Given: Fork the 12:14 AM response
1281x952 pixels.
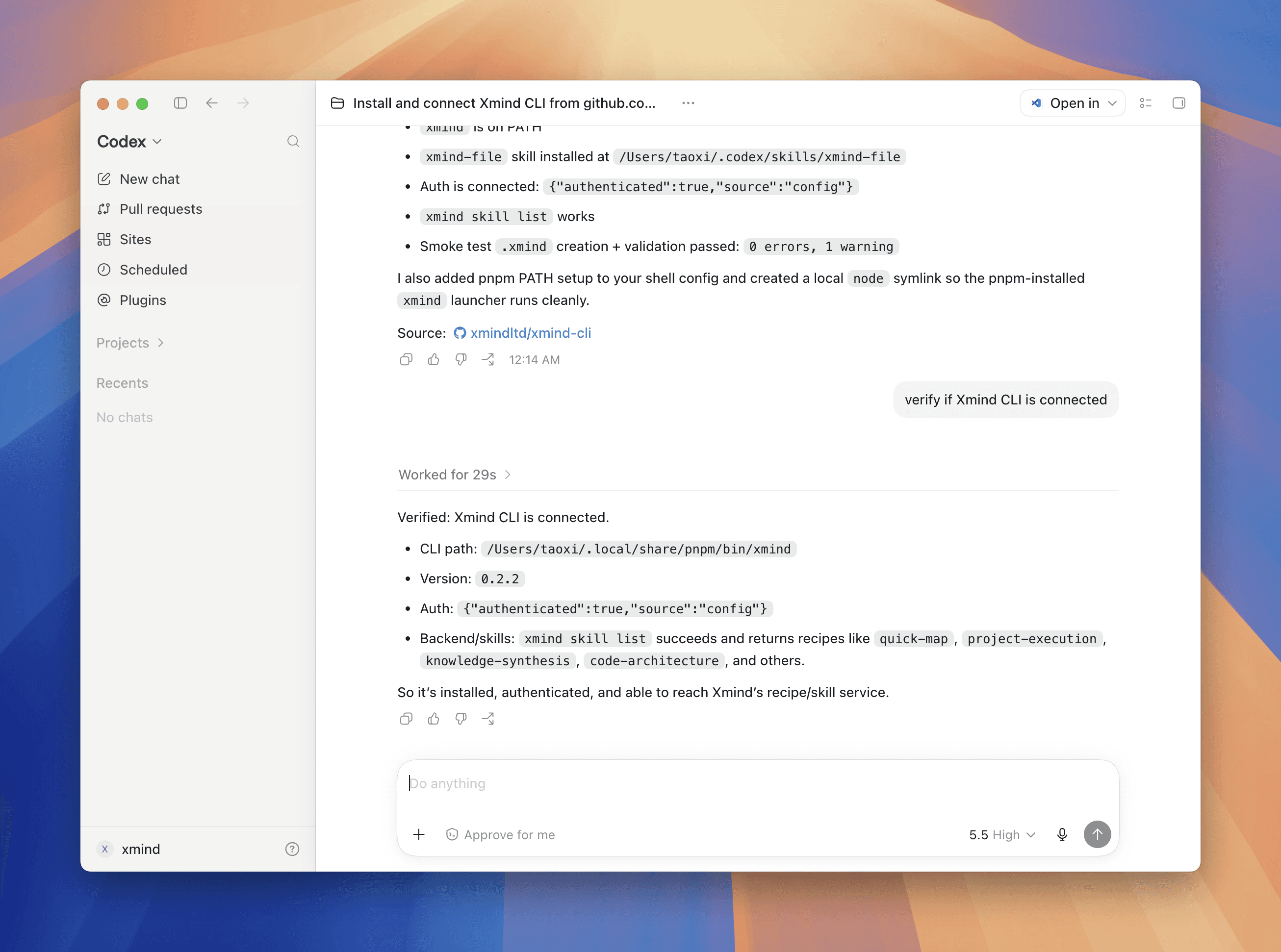Looking at the screenshot, I should [x=488, y=360].
